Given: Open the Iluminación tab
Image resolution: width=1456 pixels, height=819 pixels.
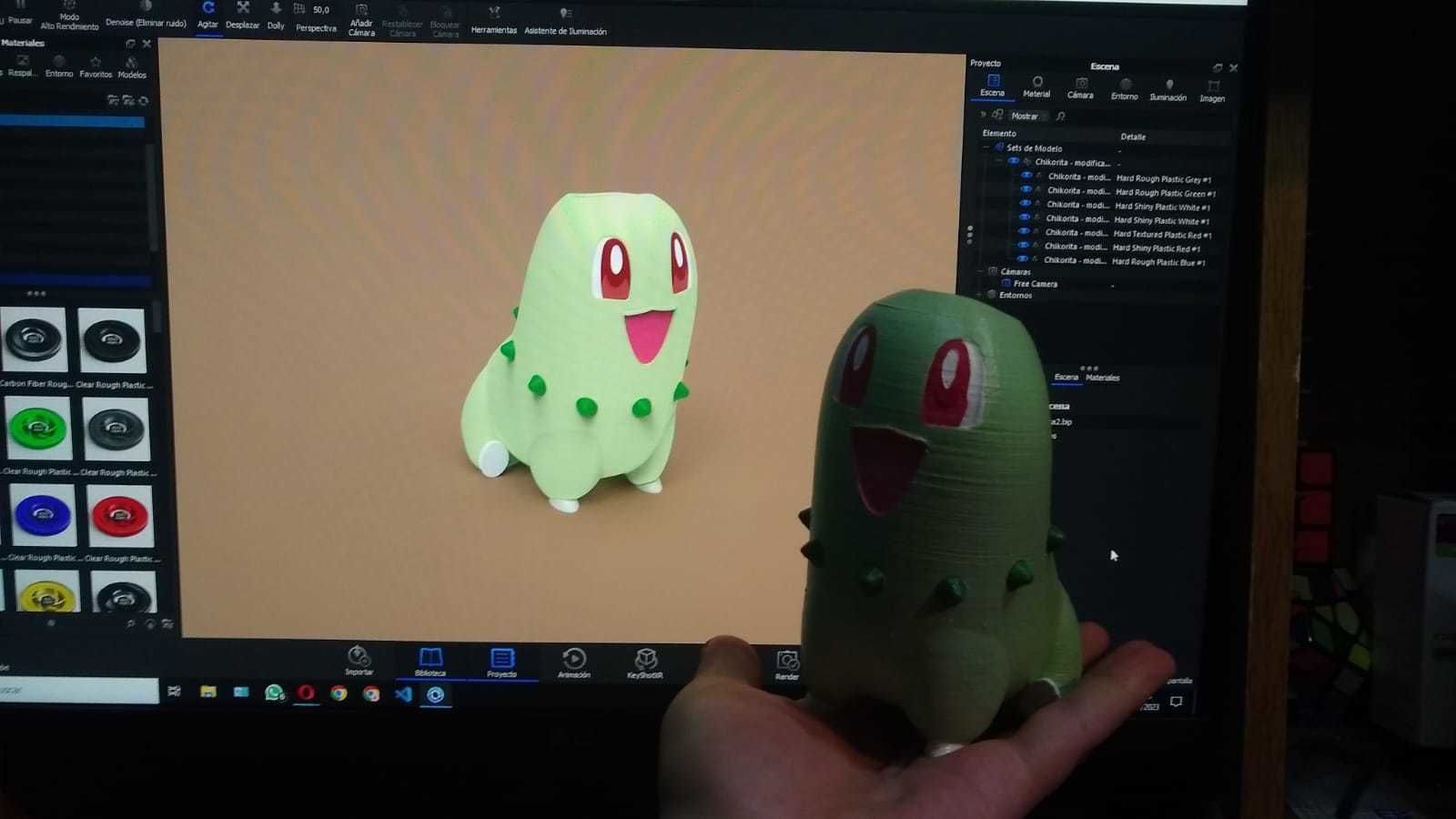Looking at the screenshot, I should click(x=1168, y=90).
